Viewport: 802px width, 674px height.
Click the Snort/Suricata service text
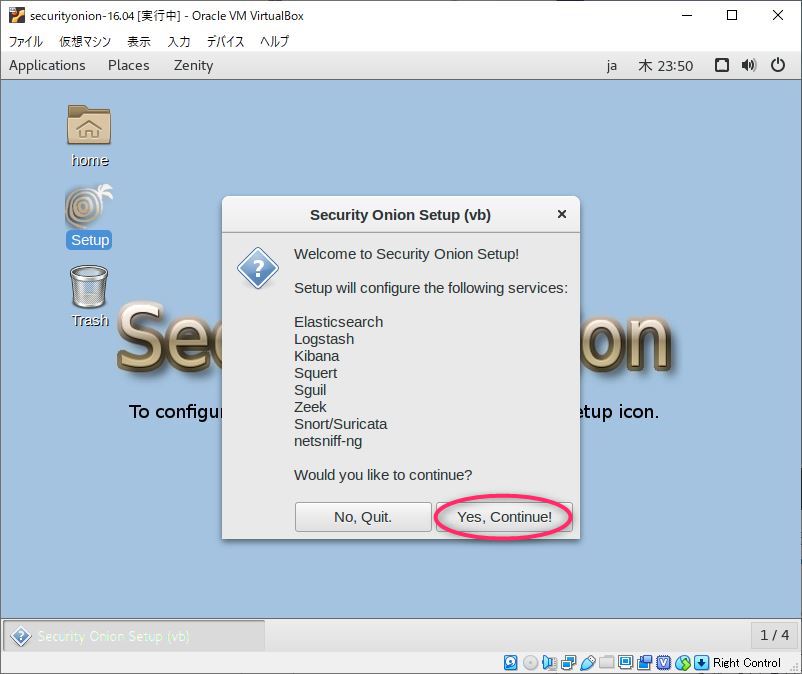tap(340, 423)
